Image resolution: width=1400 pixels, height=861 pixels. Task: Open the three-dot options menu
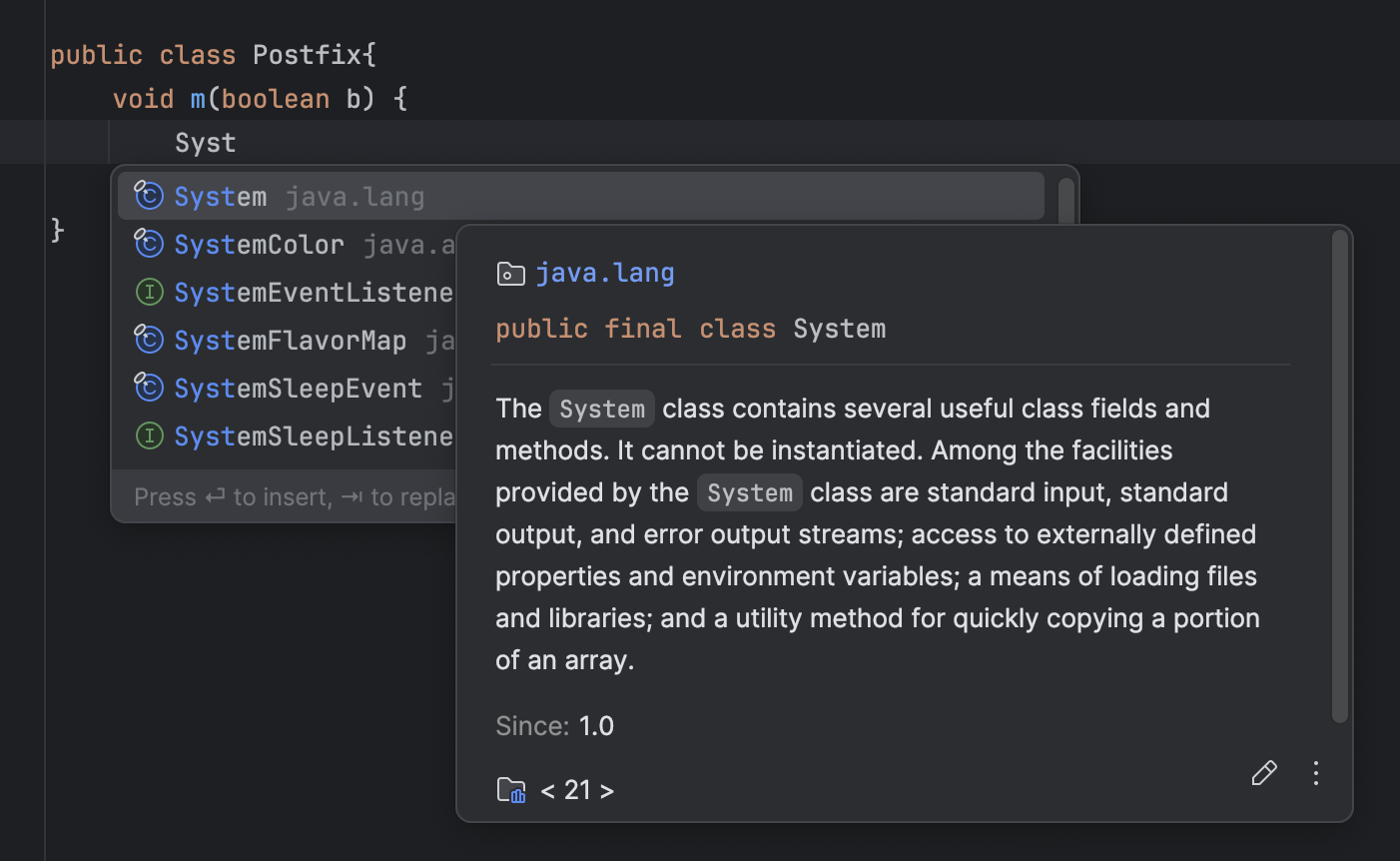(1315, 772)
